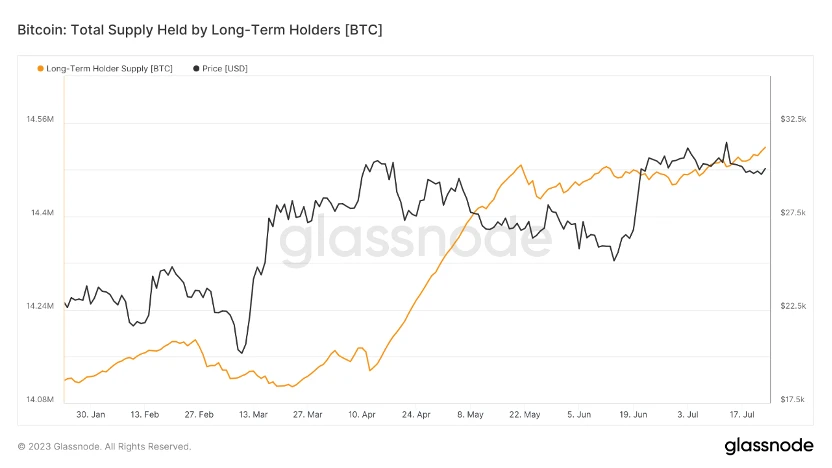
Task: Jump to the 10. Apr date marker
Action: point(361,414)
